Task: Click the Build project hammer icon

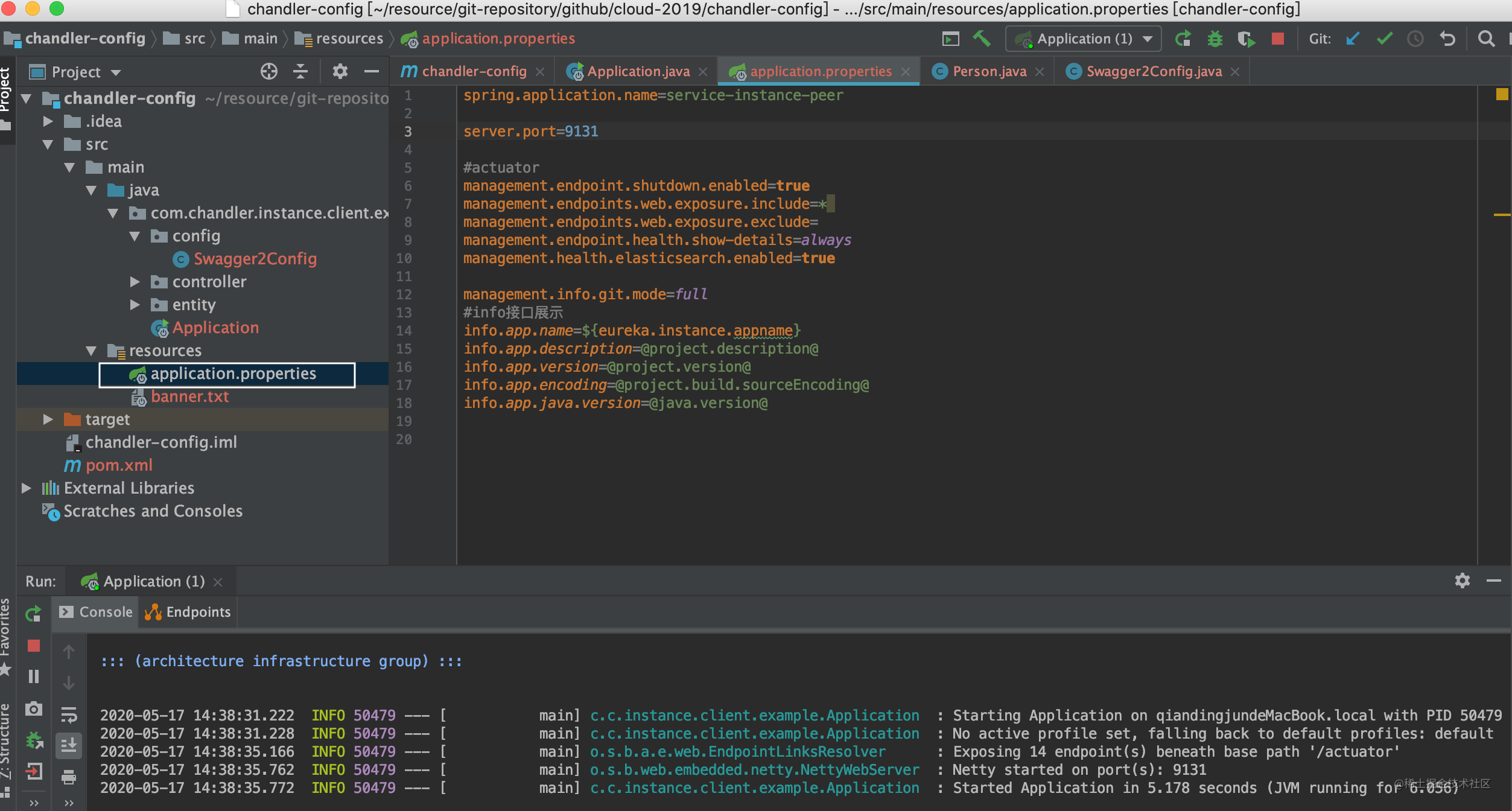Action: 981,39
